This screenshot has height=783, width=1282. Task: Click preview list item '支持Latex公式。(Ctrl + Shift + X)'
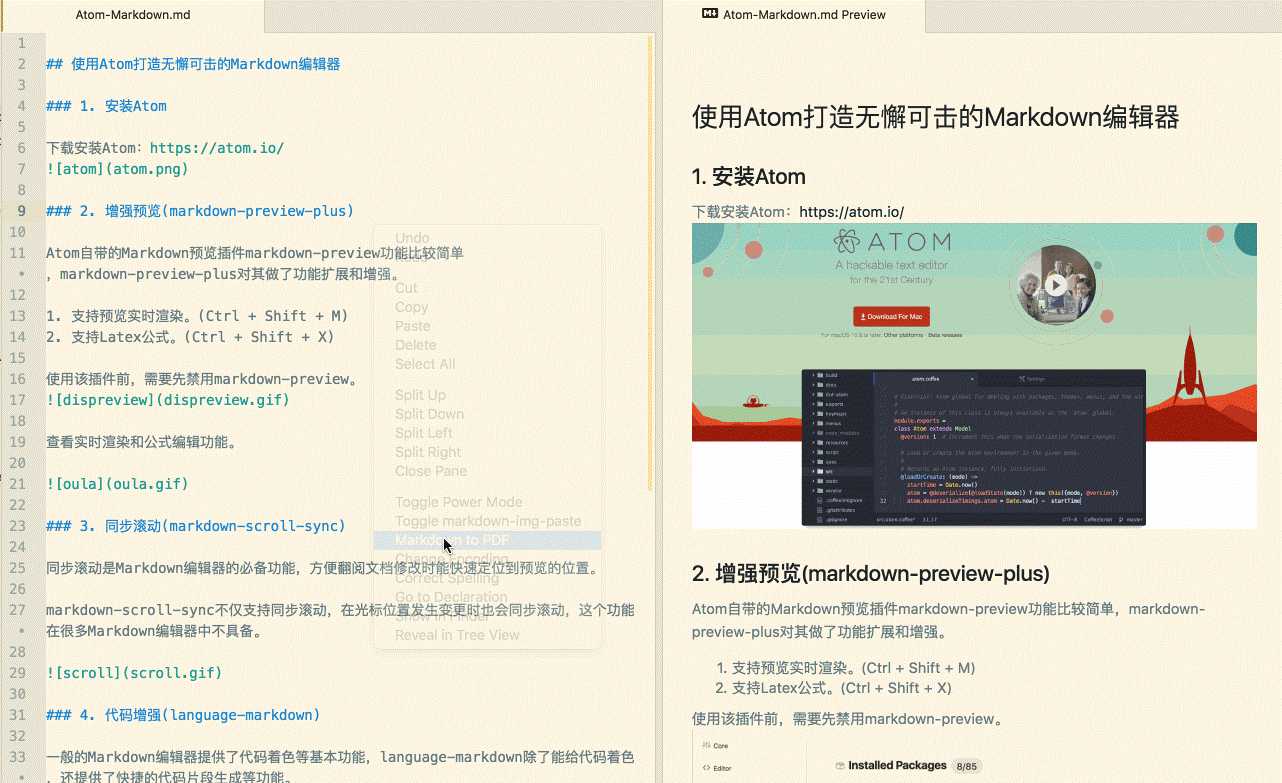pyautogui.click(x=841, y=688)
